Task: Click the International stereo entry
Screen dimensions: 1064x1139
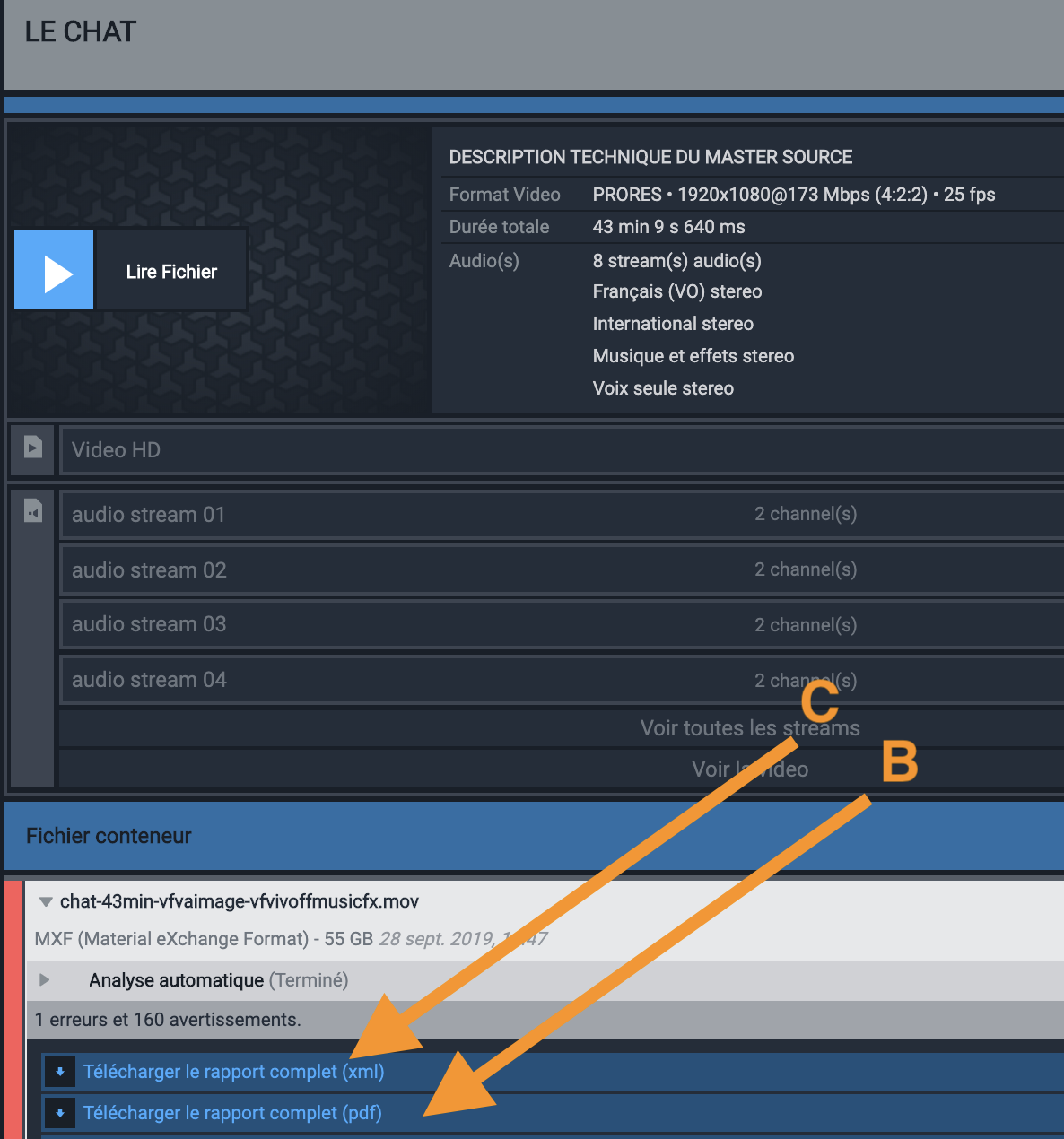Action: [673, 324]
